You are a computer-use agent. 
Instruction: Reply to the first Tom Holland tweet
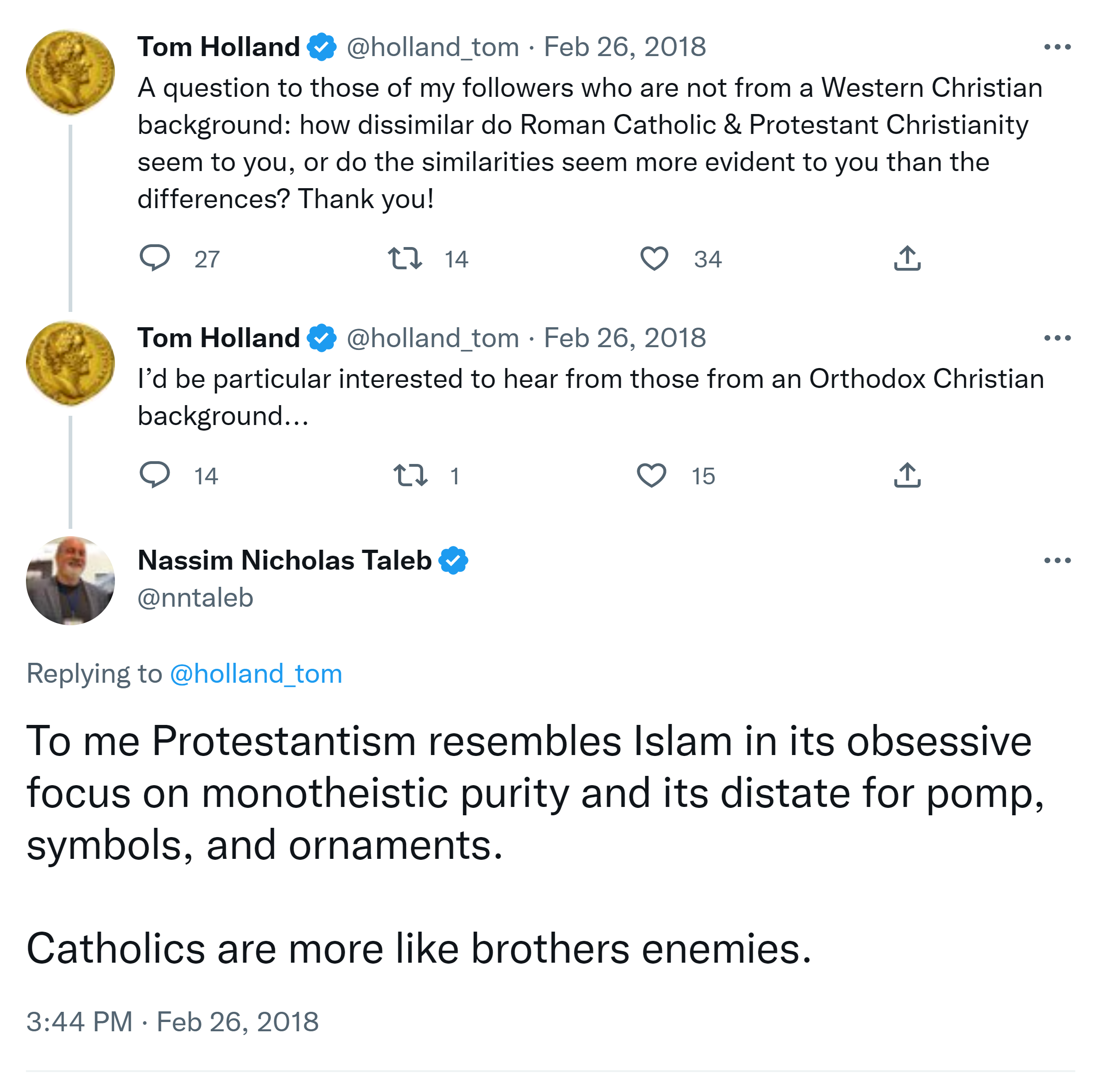pos(155,258)
